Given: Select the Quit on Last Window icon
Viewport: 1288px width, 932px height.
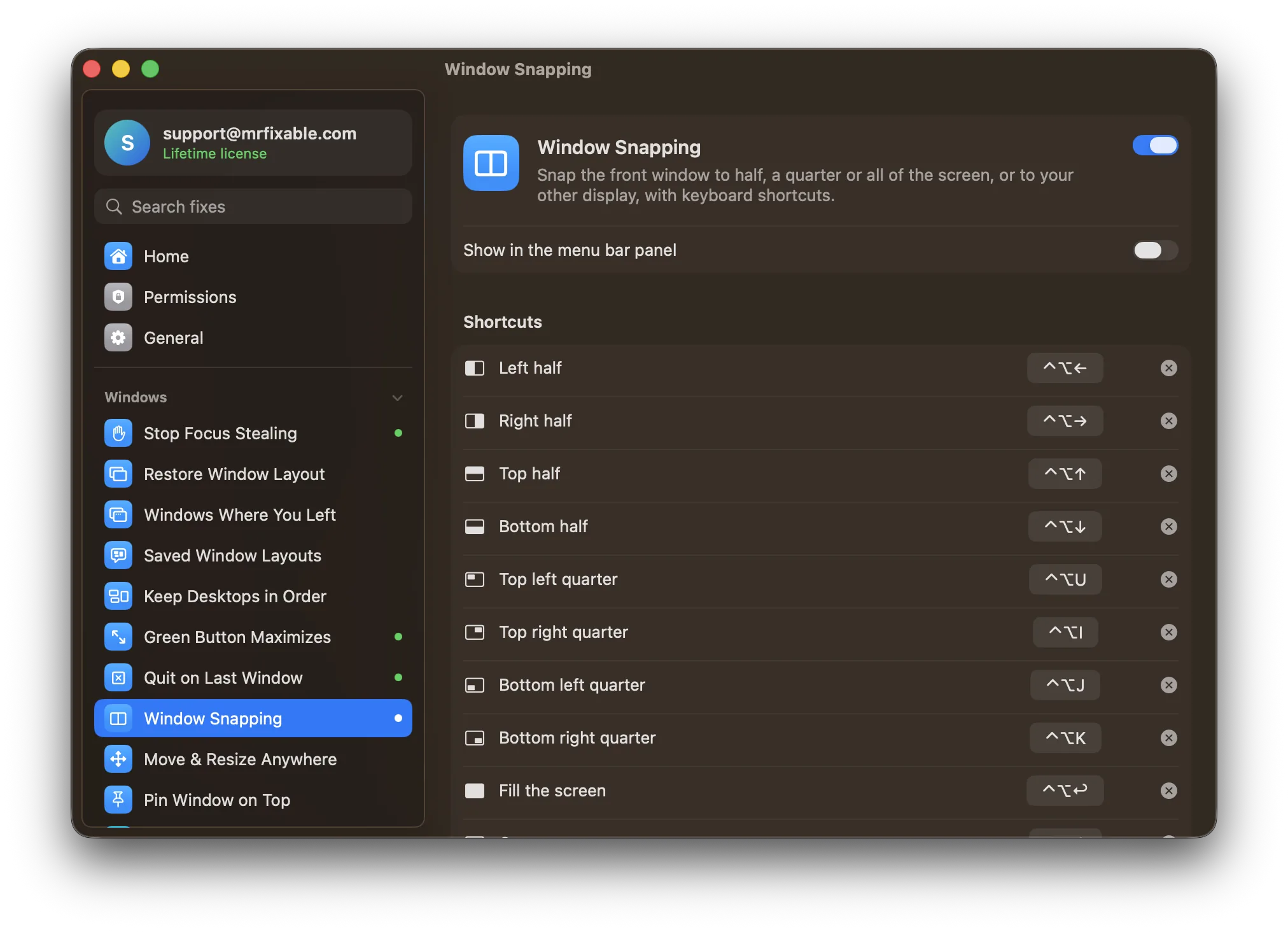Looking at the screenshot, I should [x=118, y=678].
